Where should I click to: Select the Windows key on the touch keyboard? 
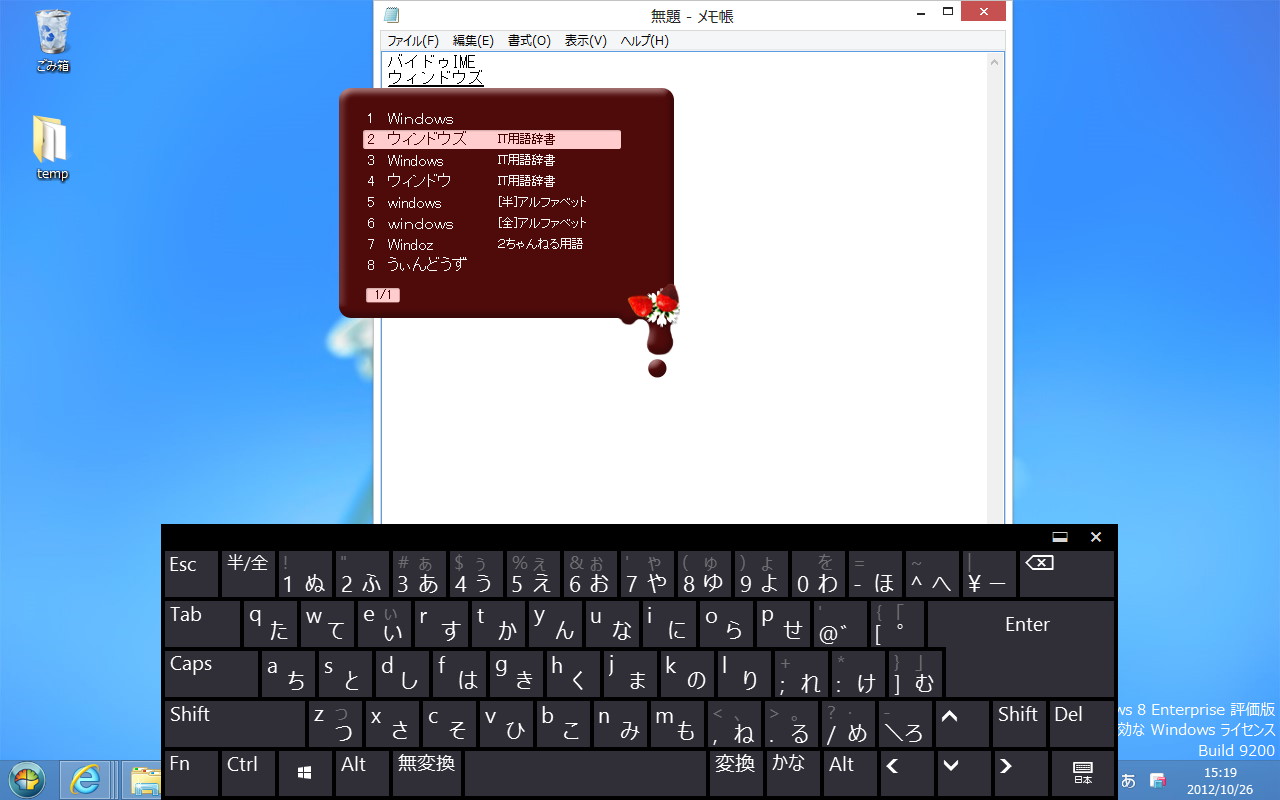[304, 772]
